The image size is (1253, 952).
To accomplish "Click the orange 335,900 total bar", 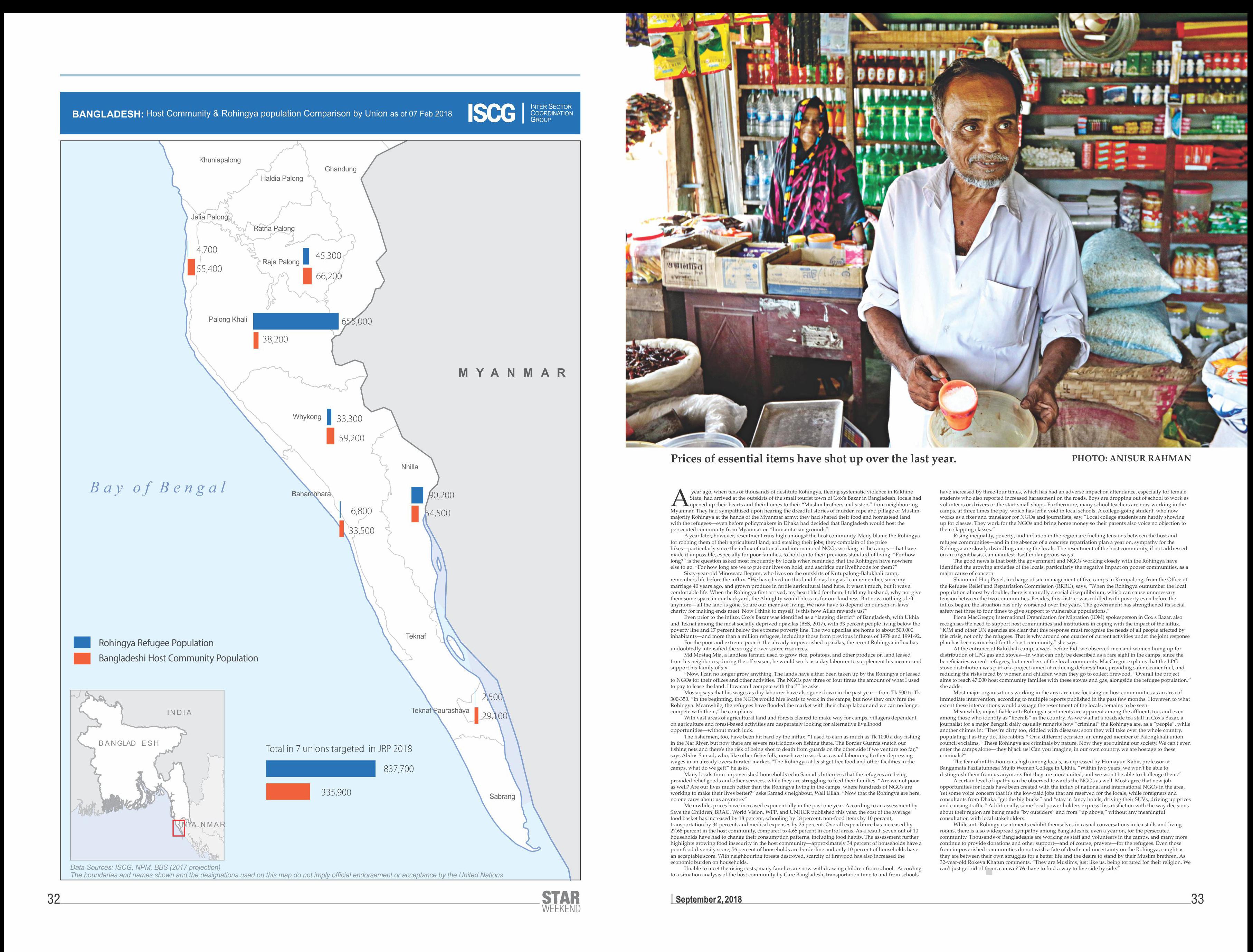I will [x=288, y=792].
